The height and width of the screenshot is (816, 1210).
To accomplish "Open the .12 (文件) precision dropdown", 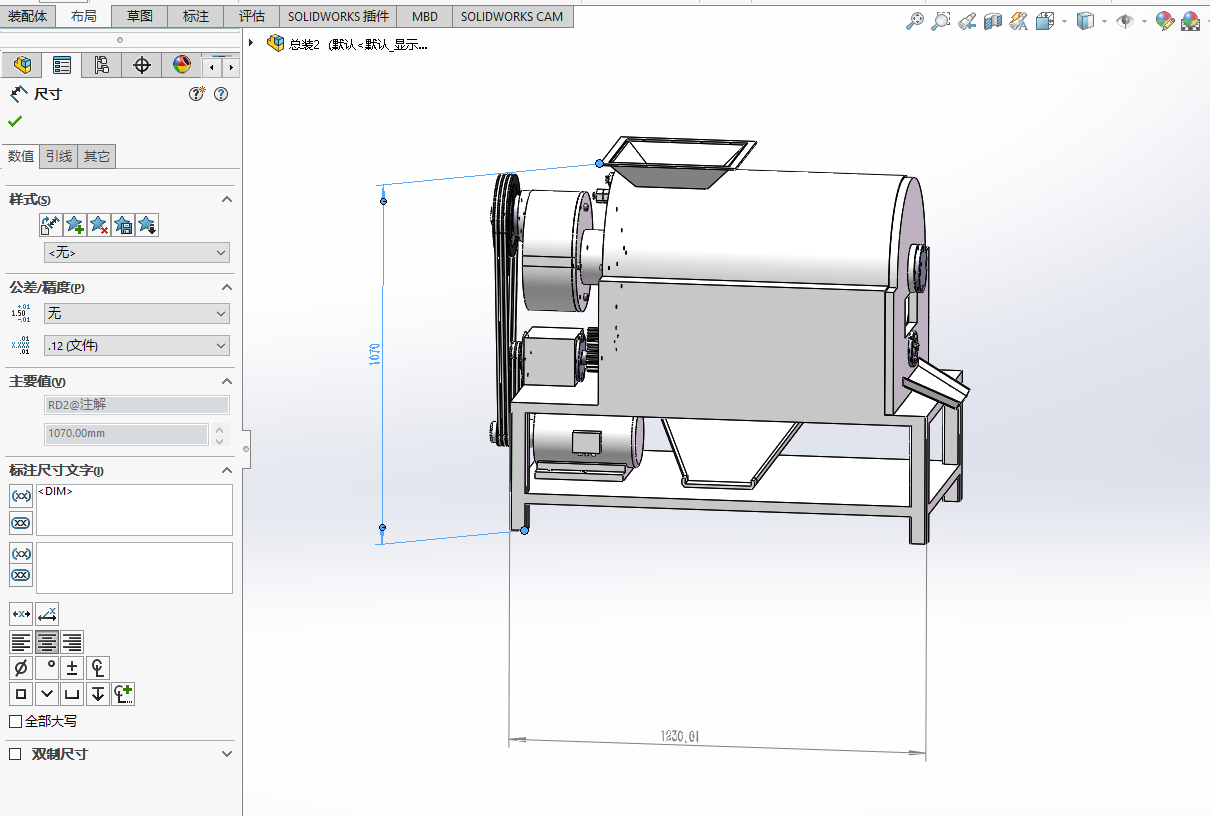I will [137, 346].
